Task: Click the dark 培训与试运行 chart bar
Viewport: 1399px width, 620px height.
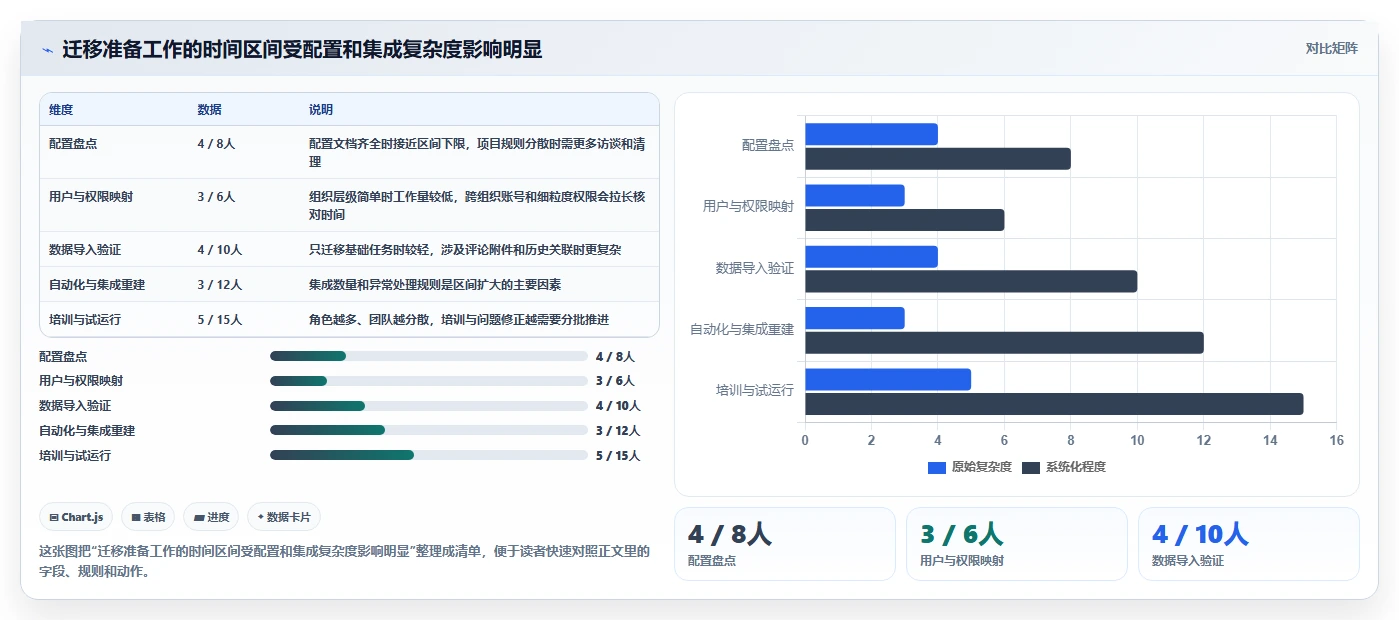Action: tap(1054, 404)
